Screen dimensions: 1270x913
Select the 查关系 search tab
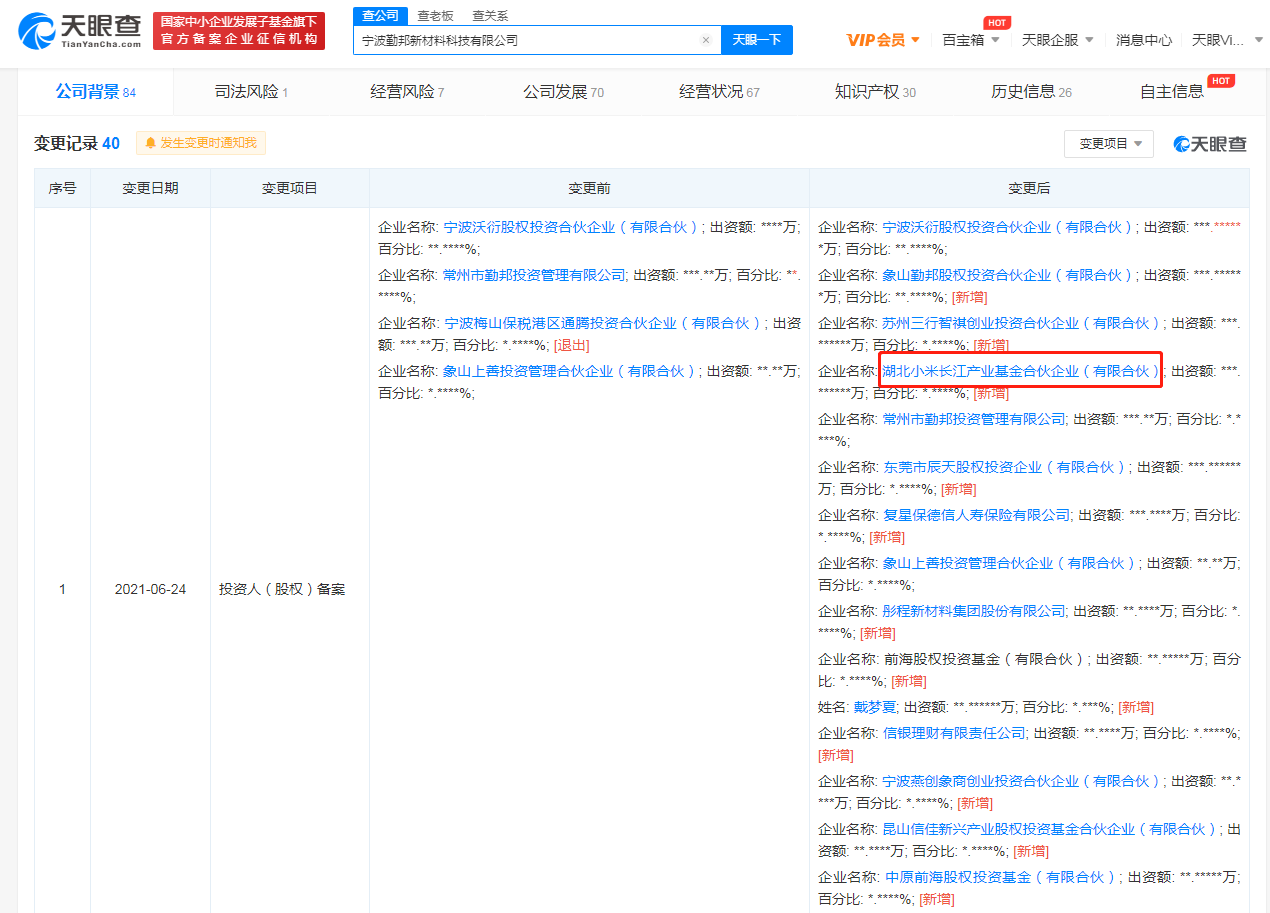click(490, 15)
